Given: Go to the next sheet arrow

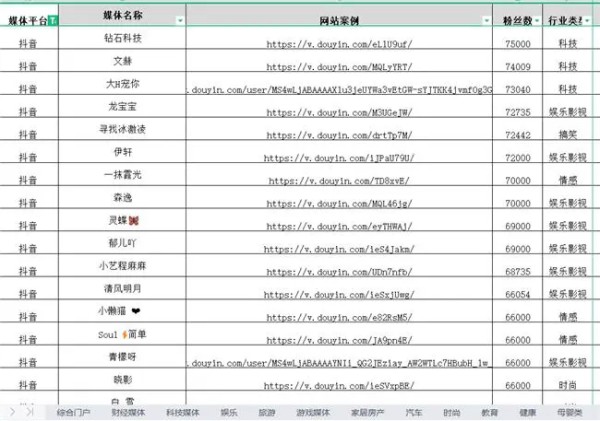Looking at the screenshot, I should click(12, 412).
